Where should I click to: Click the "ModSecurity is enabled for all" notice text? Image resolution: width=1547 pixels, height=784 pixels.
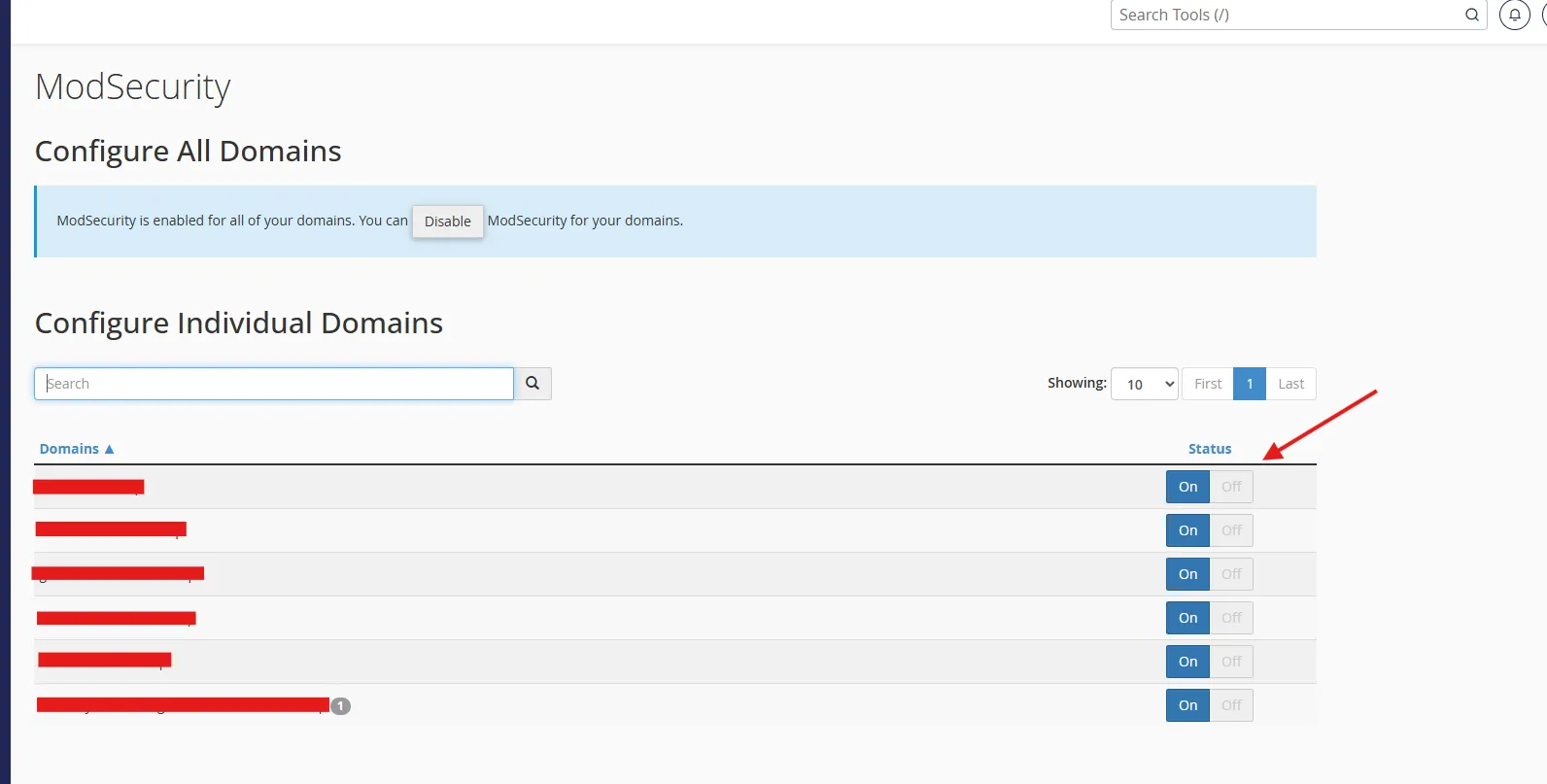coord(232,221)
